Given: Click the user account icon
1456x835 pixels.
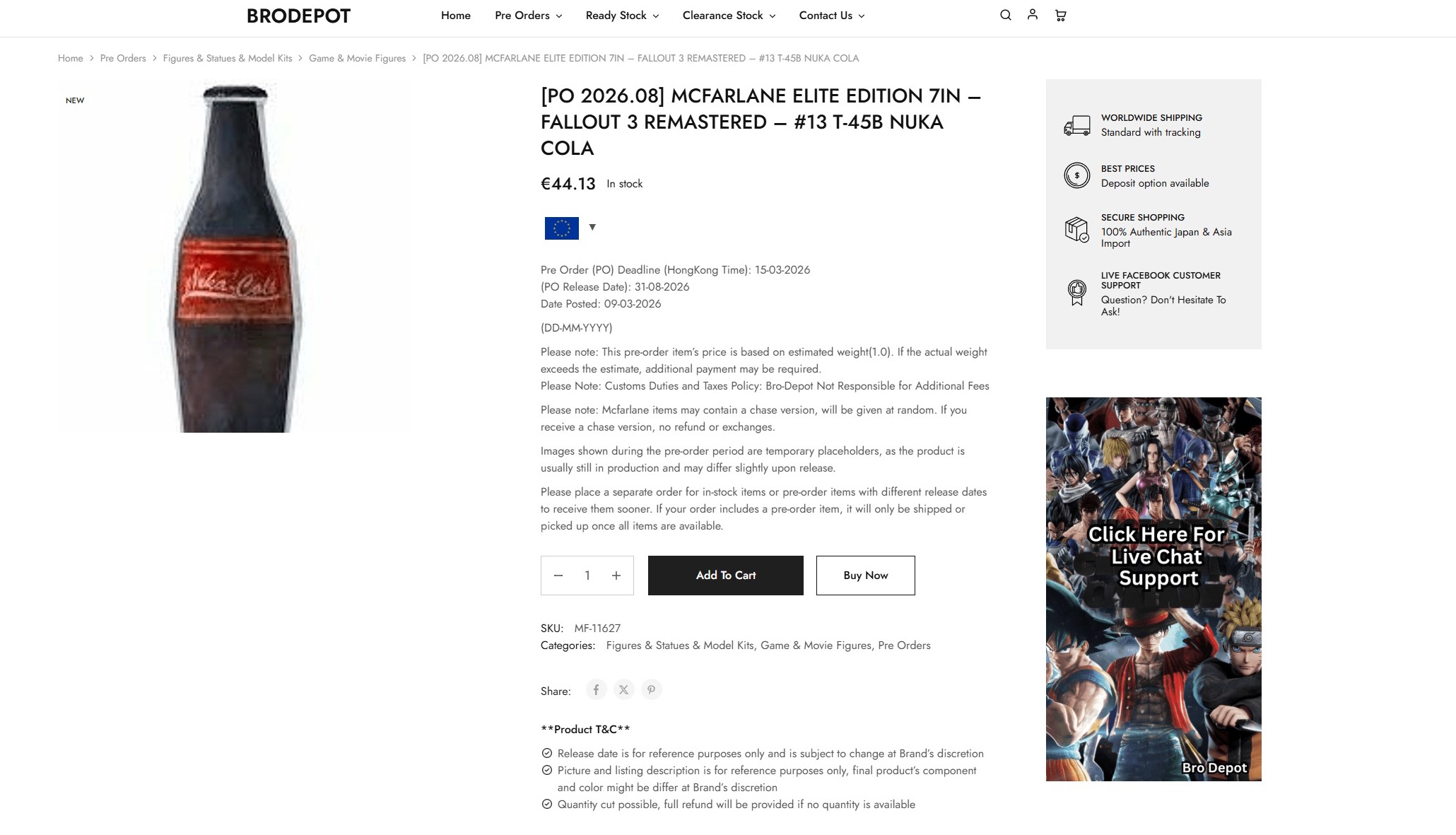Looking at the screenshot, I should coord(1033,14).
